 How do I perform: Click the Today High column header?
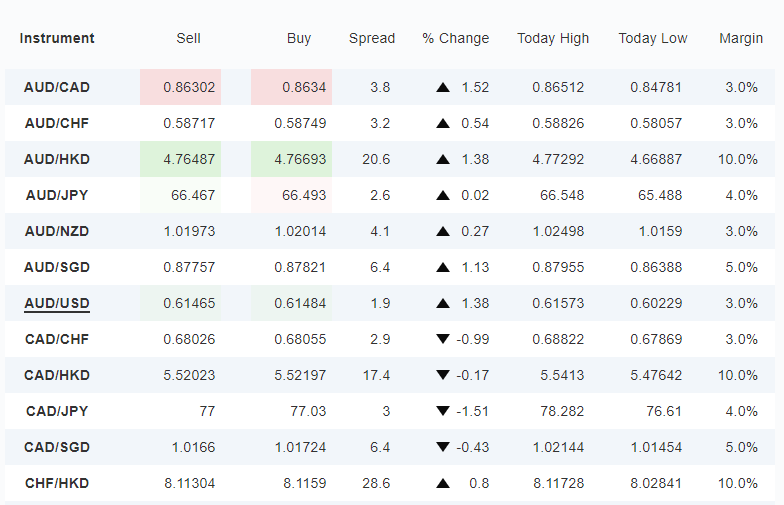[x=553, y=38]
